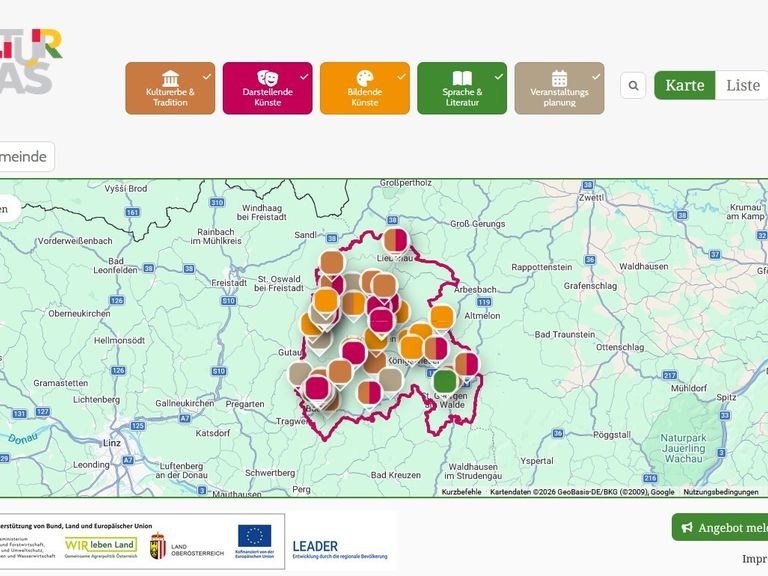The height and width of the screenshot is (576, 768).
Task: Click the Sprache & Literatur book icon
Action: pyautogui.click(x=462, y=78)
